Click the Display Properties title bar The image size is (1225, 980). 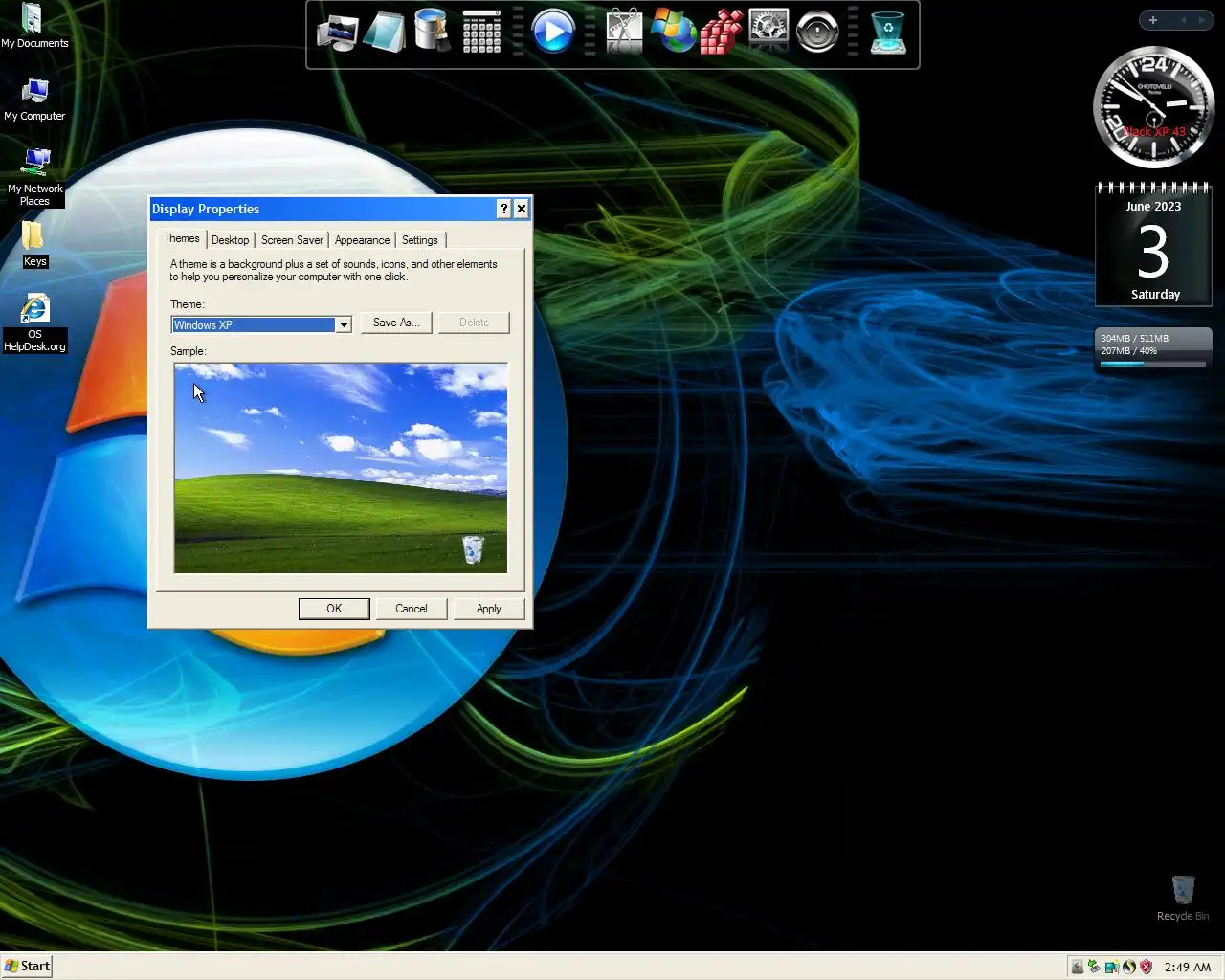click(x=323, y=209)
